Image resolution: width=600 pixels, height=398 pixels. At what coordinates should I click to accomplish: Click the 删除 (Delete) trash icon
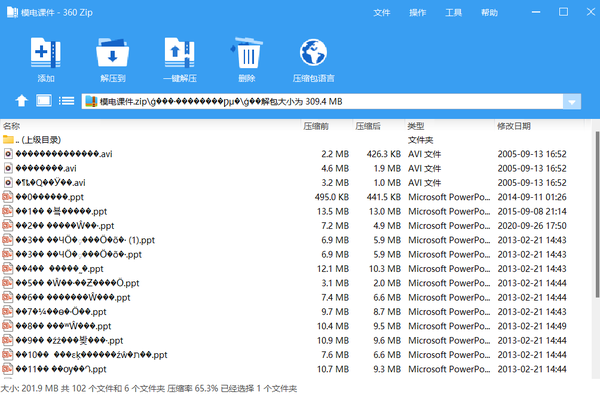coord(246,52)
